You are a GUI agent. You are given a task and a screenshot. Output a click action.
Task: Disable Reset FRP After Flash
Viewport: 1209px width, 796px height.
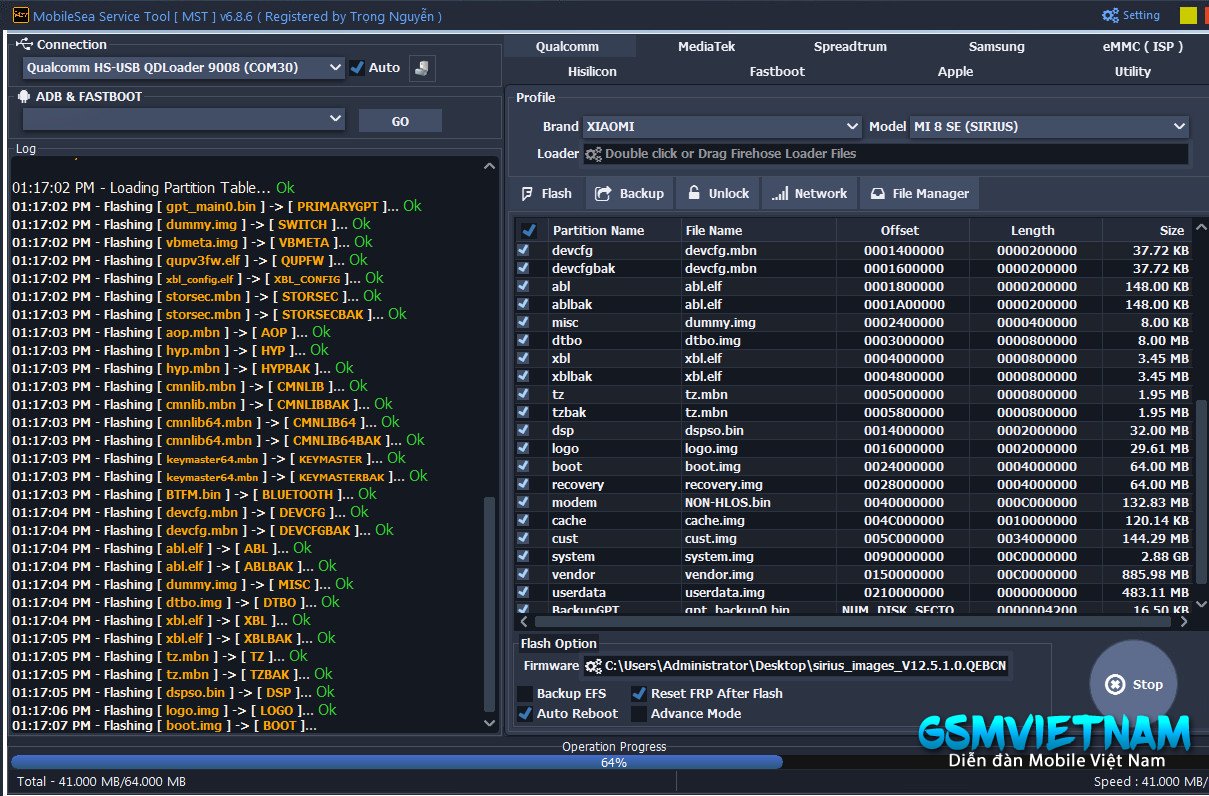tap(639, 693)
